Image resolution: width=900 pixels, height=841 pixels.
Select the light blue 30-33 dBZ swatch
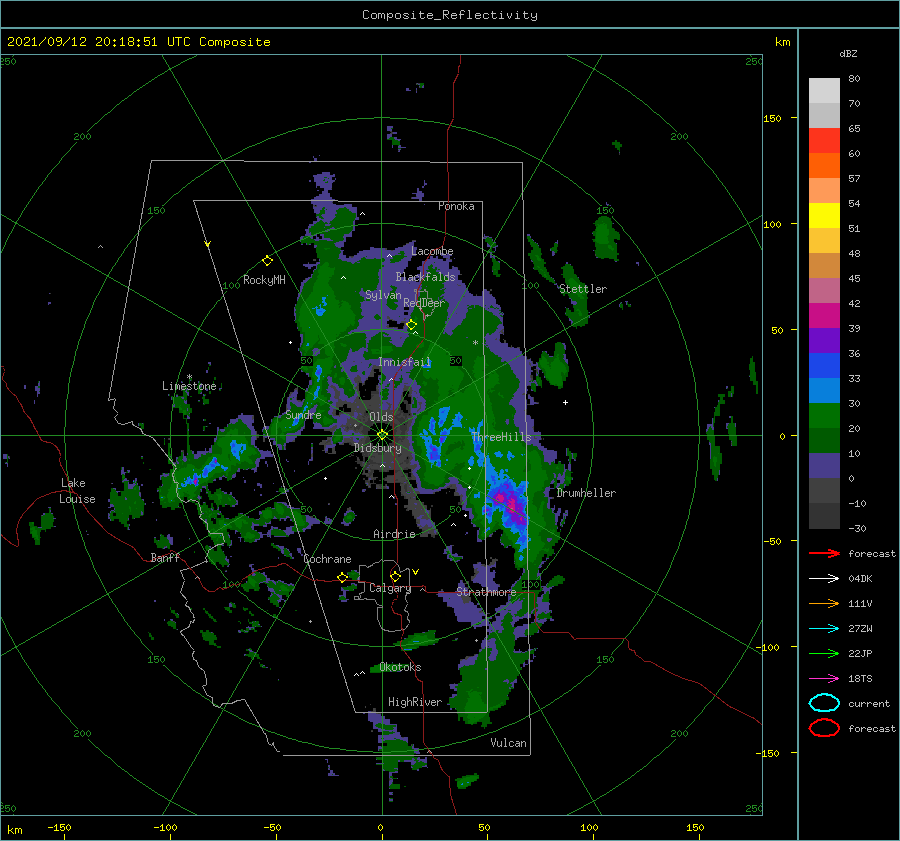824,391
